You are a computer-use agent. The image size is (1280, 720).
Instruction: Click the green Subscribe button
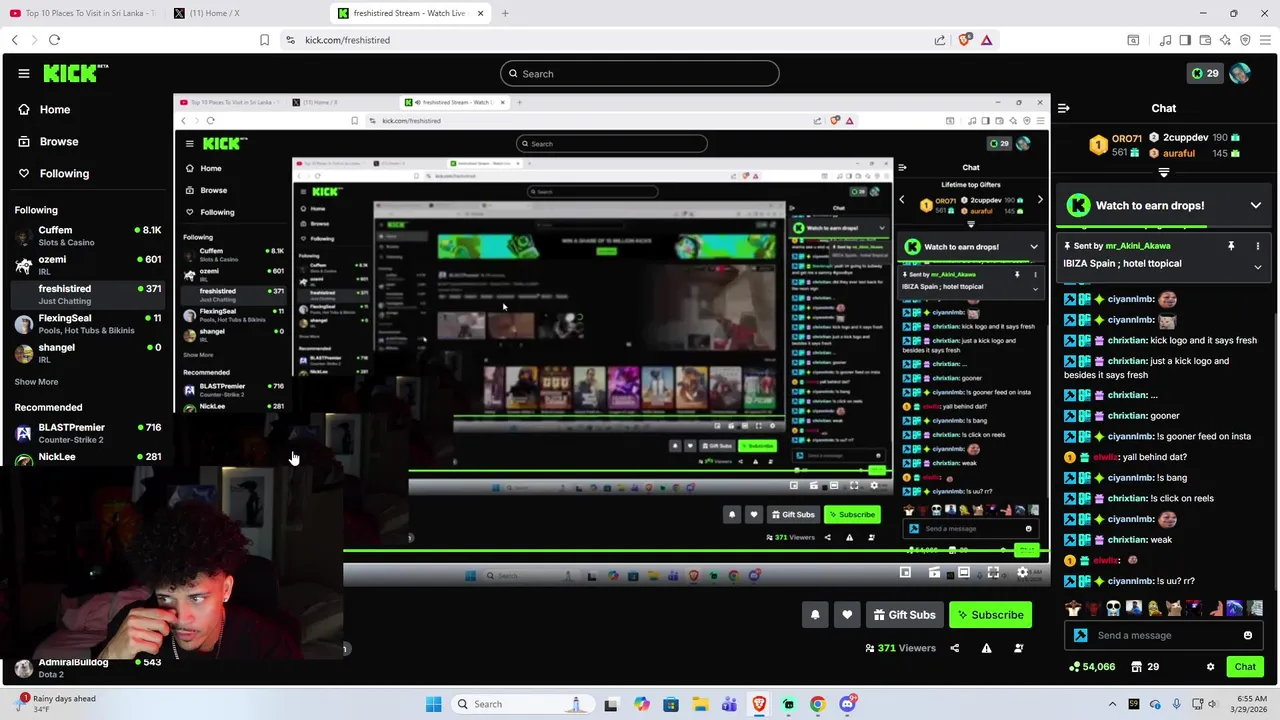990,615
